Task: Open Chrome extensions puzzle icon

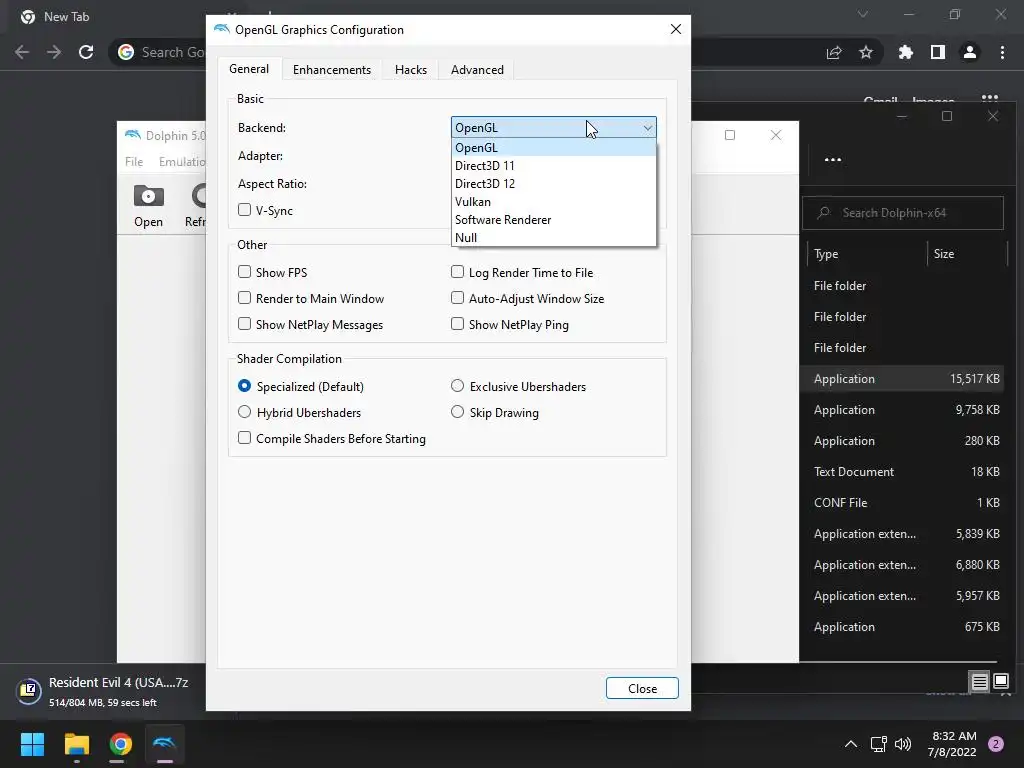Action: click(906, 52)
